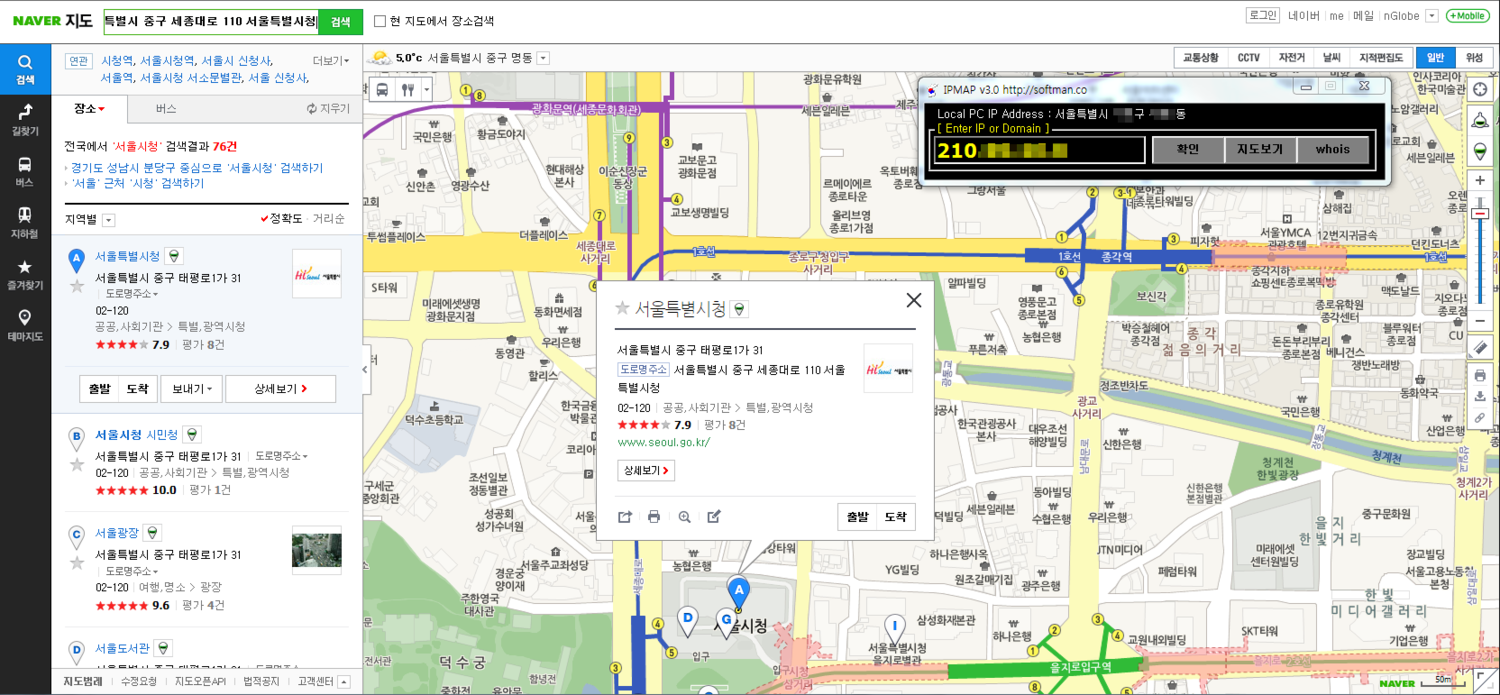Click the bus stop overlay icon on map
Viewport: 1500px width, 695px height.
(x=382, y=90)
